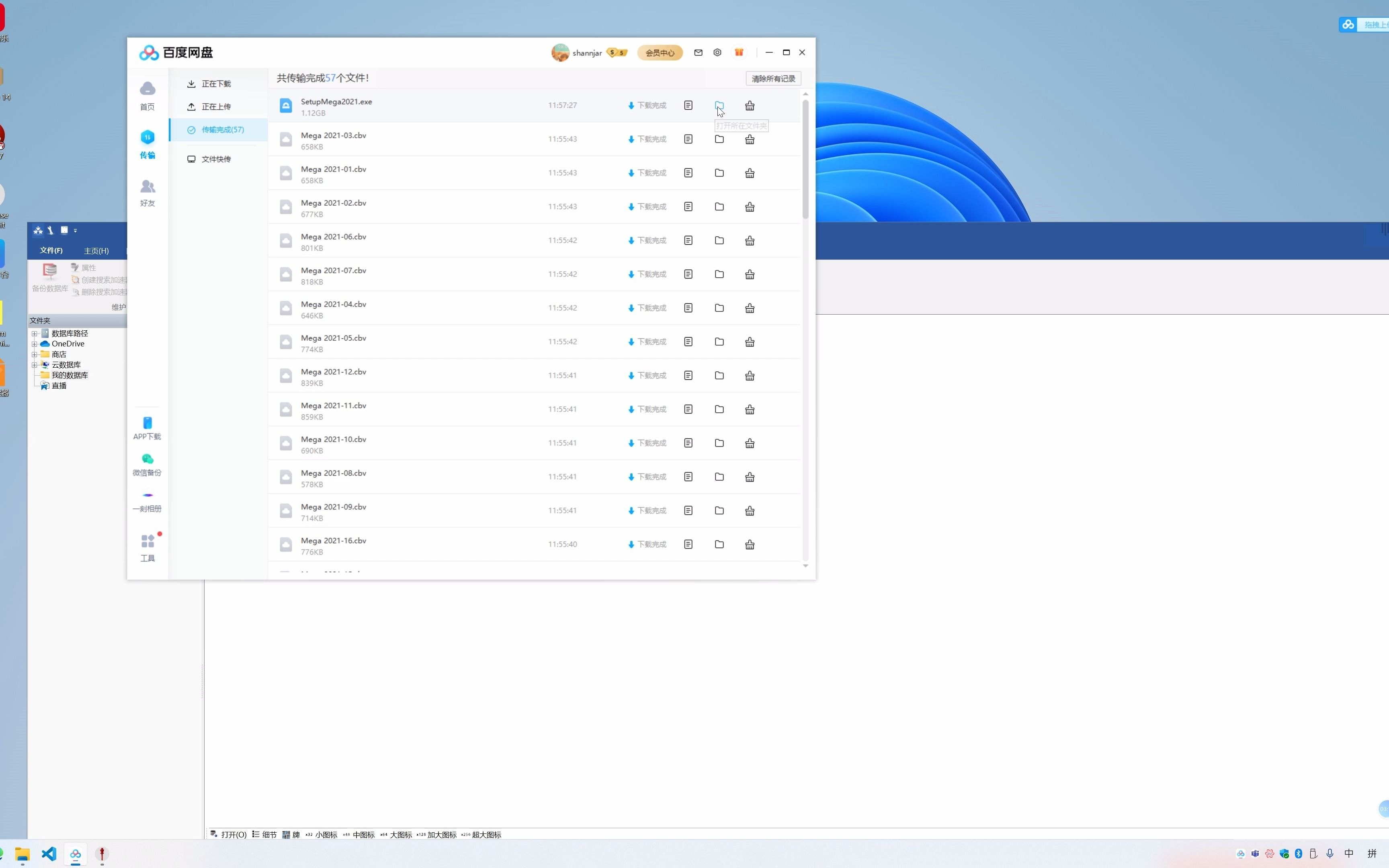Open Visual Studio Code from taskbar

pyautogui.click(x=49, y=854)
